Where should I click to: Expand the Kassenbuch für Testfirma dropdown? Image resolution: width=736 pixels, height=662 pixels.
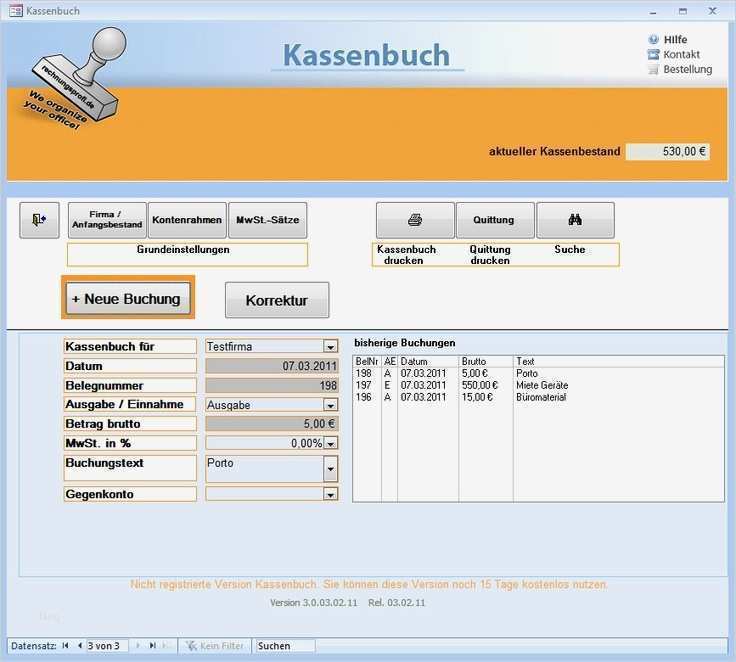[x=330, y=346]
